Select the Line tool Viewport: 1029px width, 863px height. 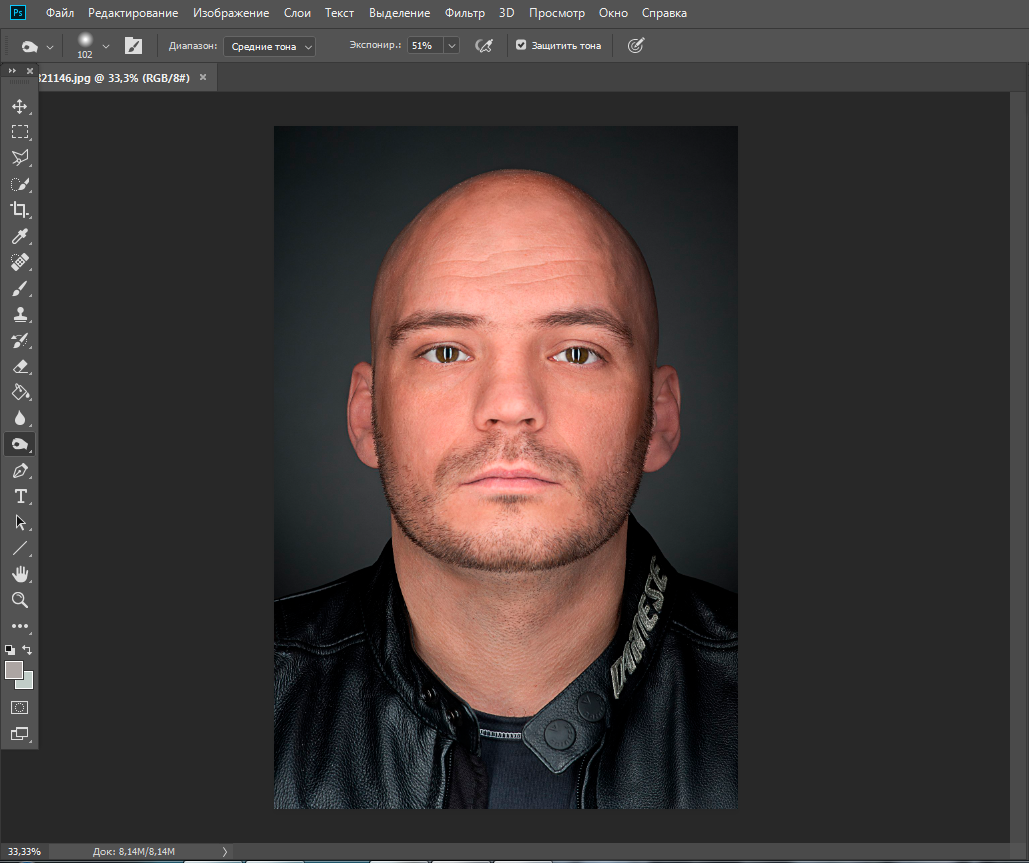tap(20, 548)
